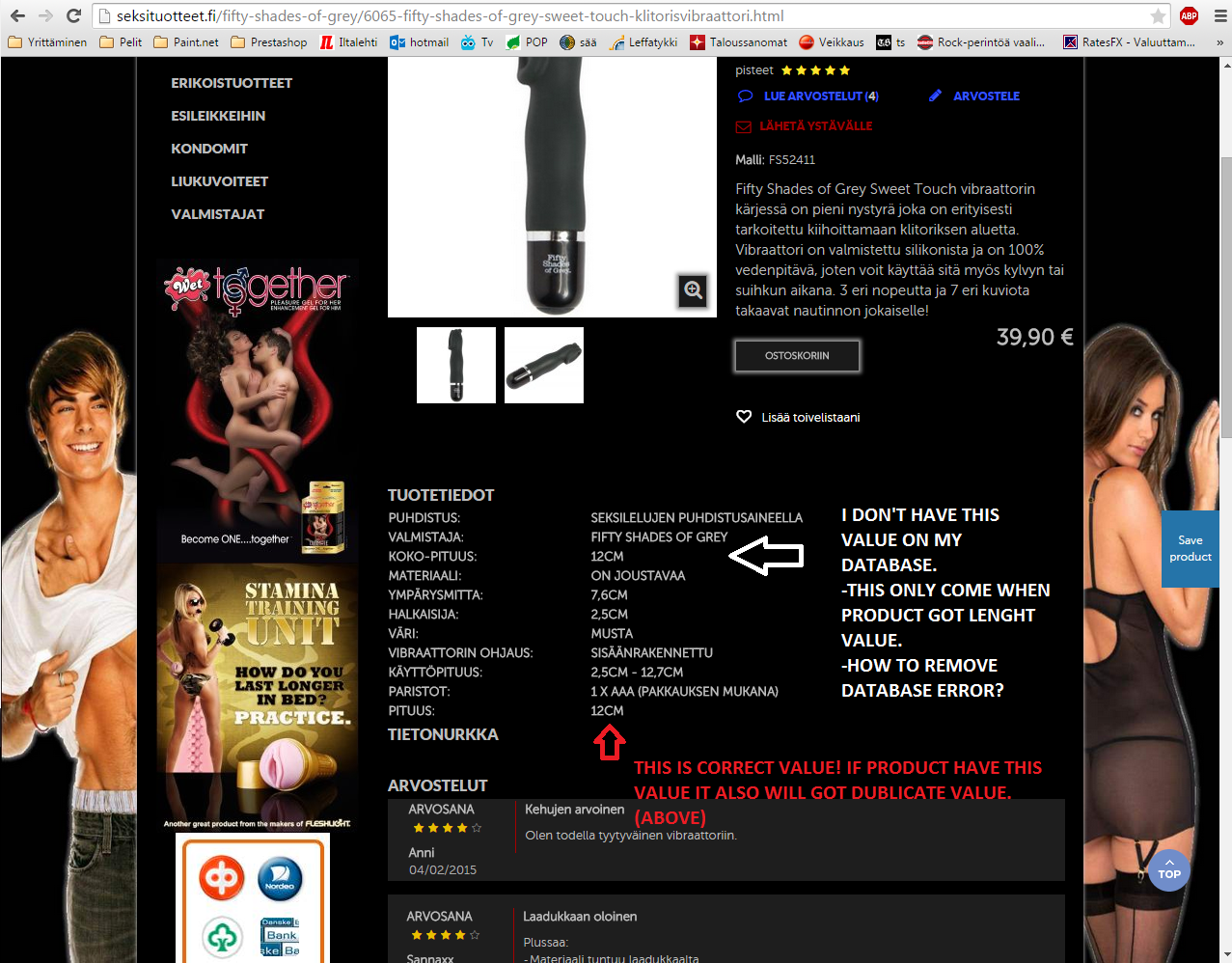Open the sää bookmark
The height and width of the screenshot is (963, 1232).
[x=578, y=42]
